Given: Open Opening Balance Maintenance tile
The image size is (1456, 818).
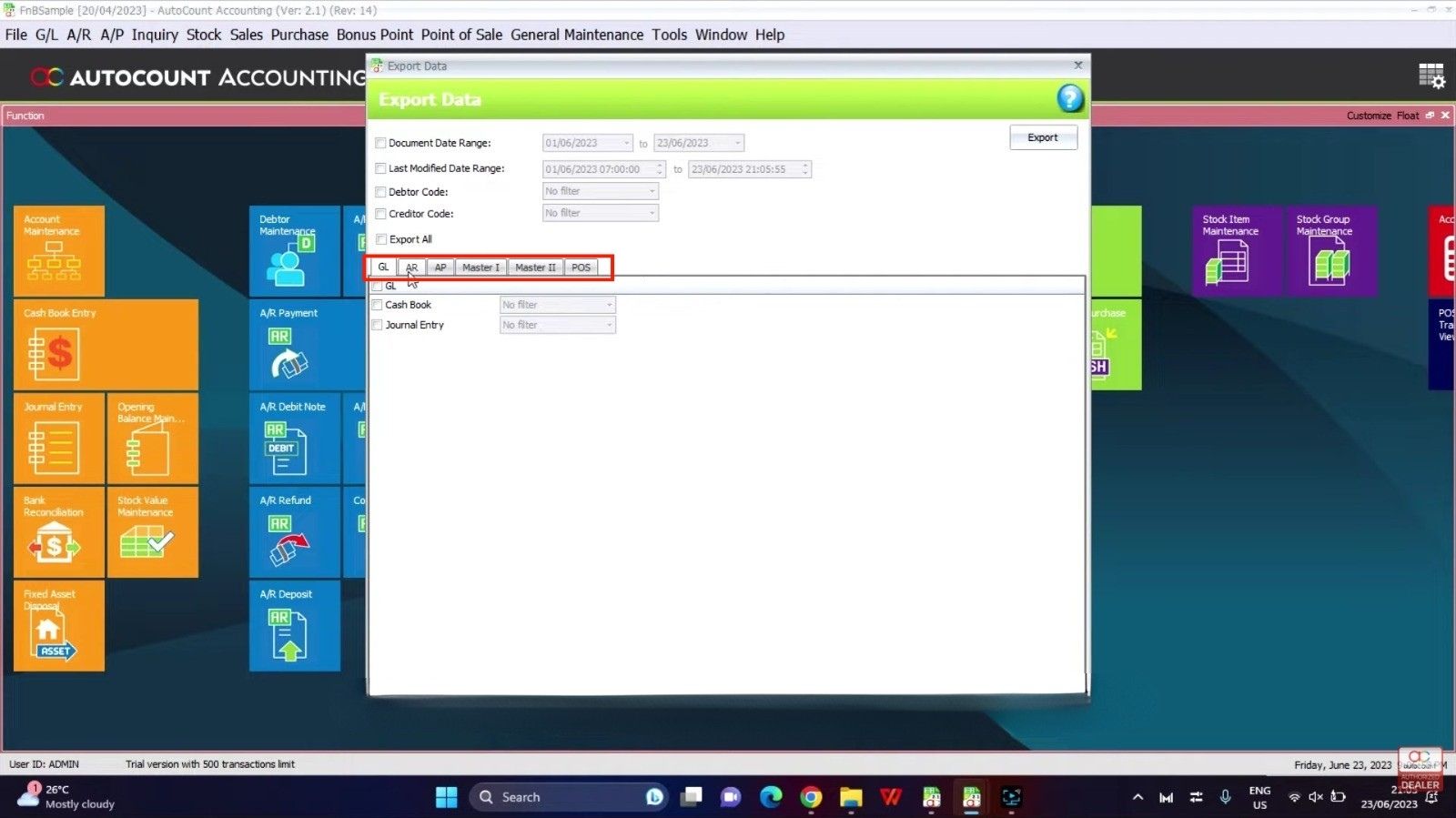Looking at the screenshot, I should (x=153, y=439).
